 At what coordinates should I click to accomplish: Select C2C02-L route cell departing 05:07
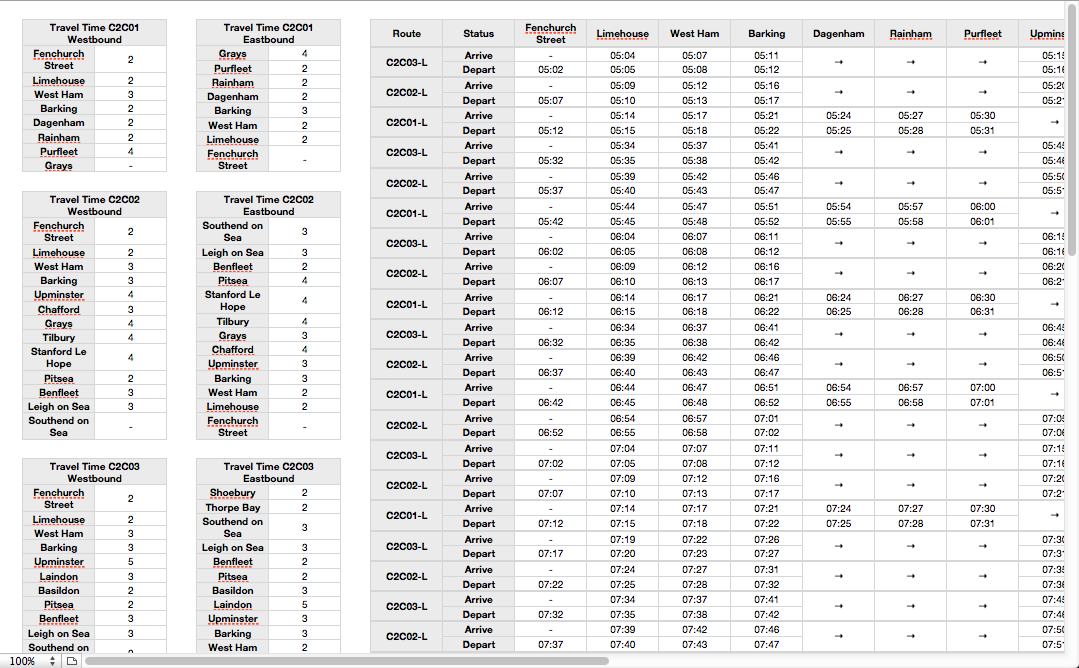coord(406,92)
